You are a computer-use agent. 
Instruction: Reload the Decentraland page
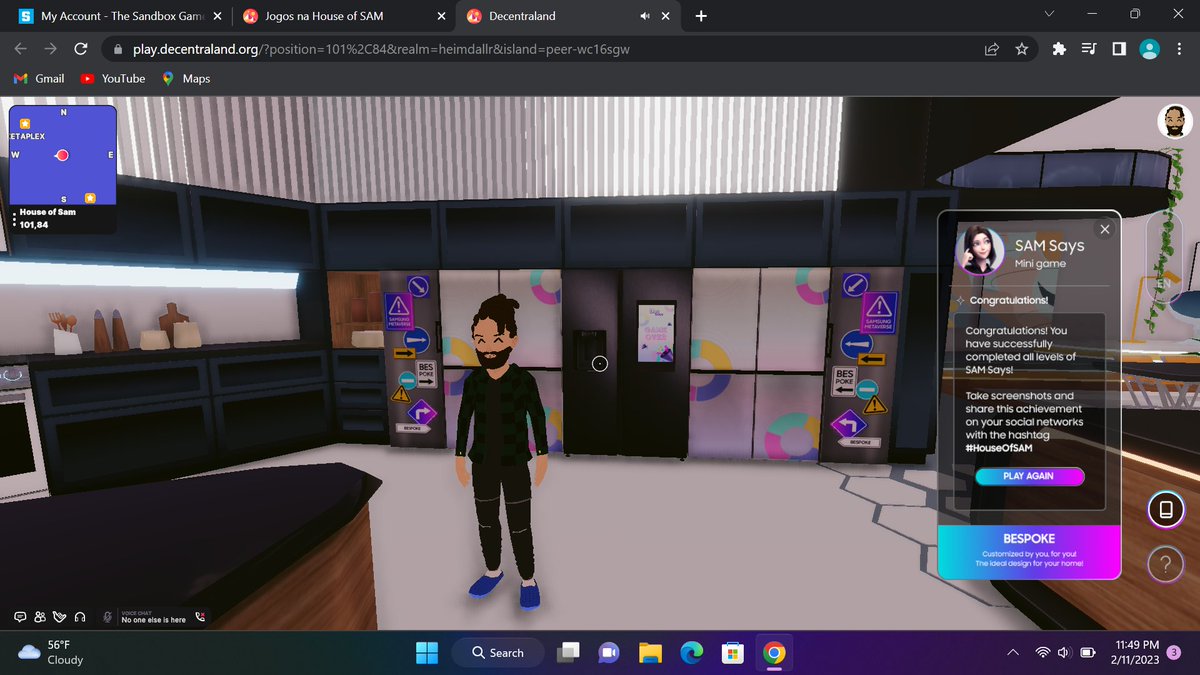(x=81, y=48)
